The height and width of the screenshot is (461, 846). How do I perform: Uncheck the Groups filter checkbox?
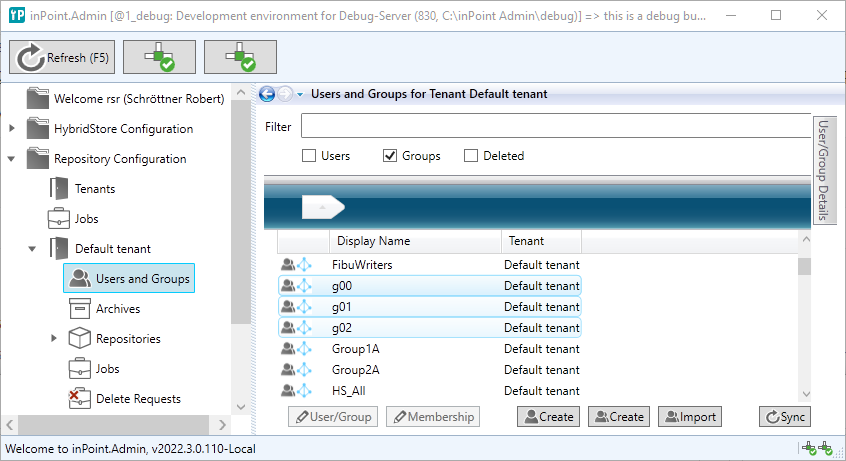(x=391, y=156)
